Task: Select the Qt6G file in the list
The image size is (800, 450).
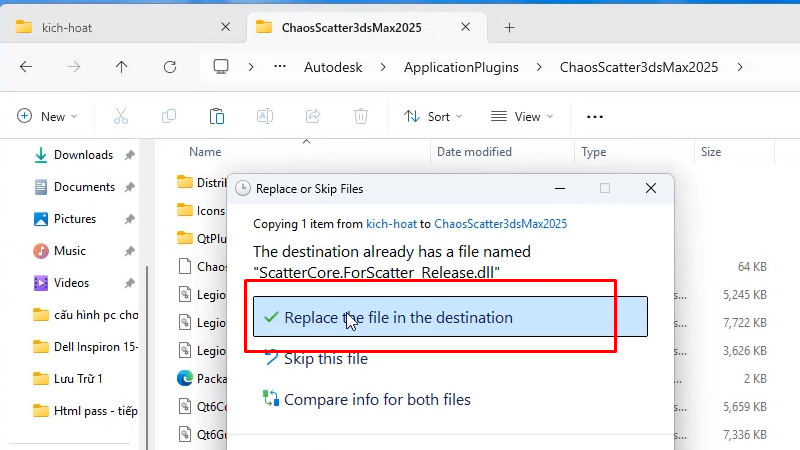Action: (x=201, y=435)
